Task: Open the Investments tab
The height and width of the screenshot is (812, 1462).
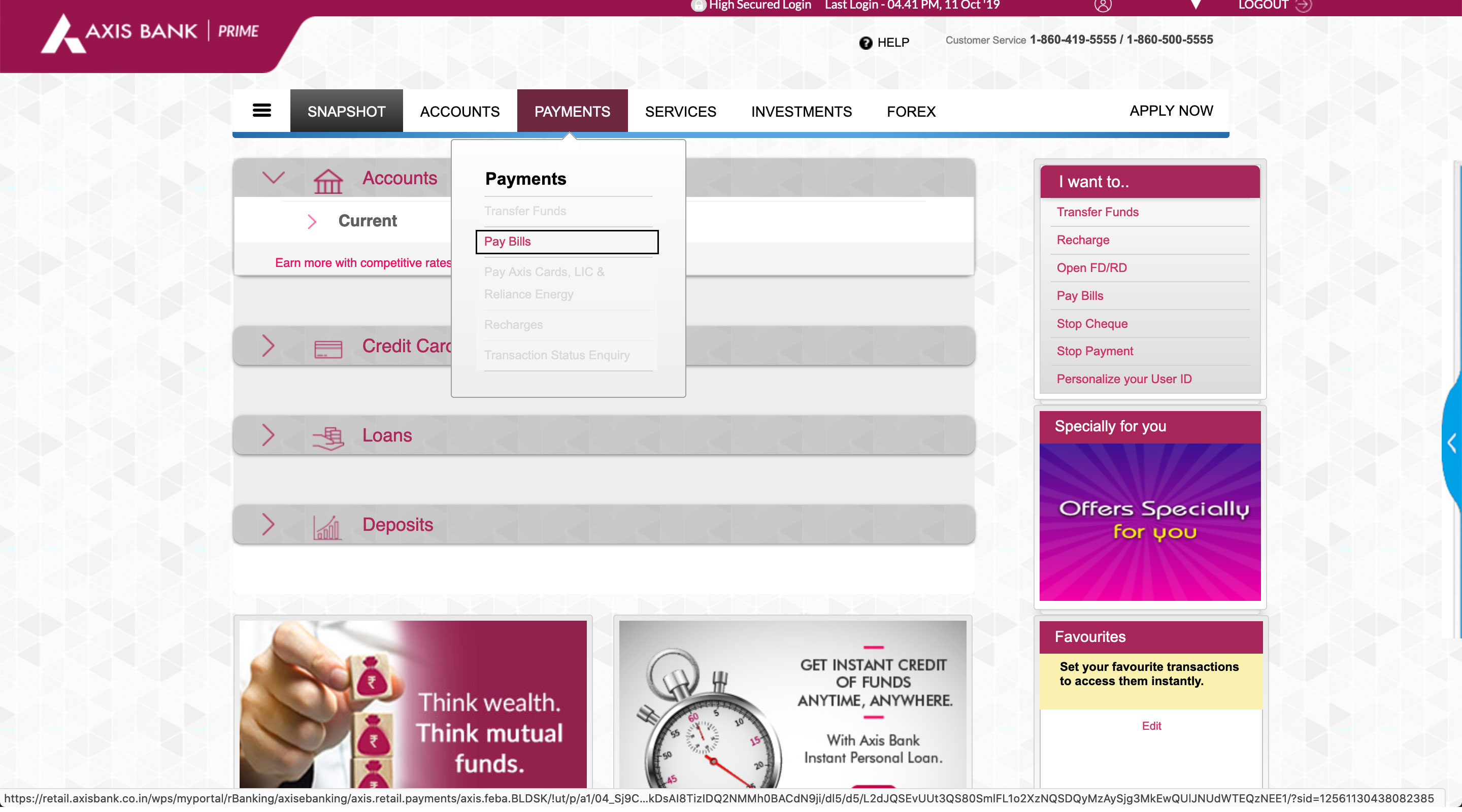Action: click(801, 111)
